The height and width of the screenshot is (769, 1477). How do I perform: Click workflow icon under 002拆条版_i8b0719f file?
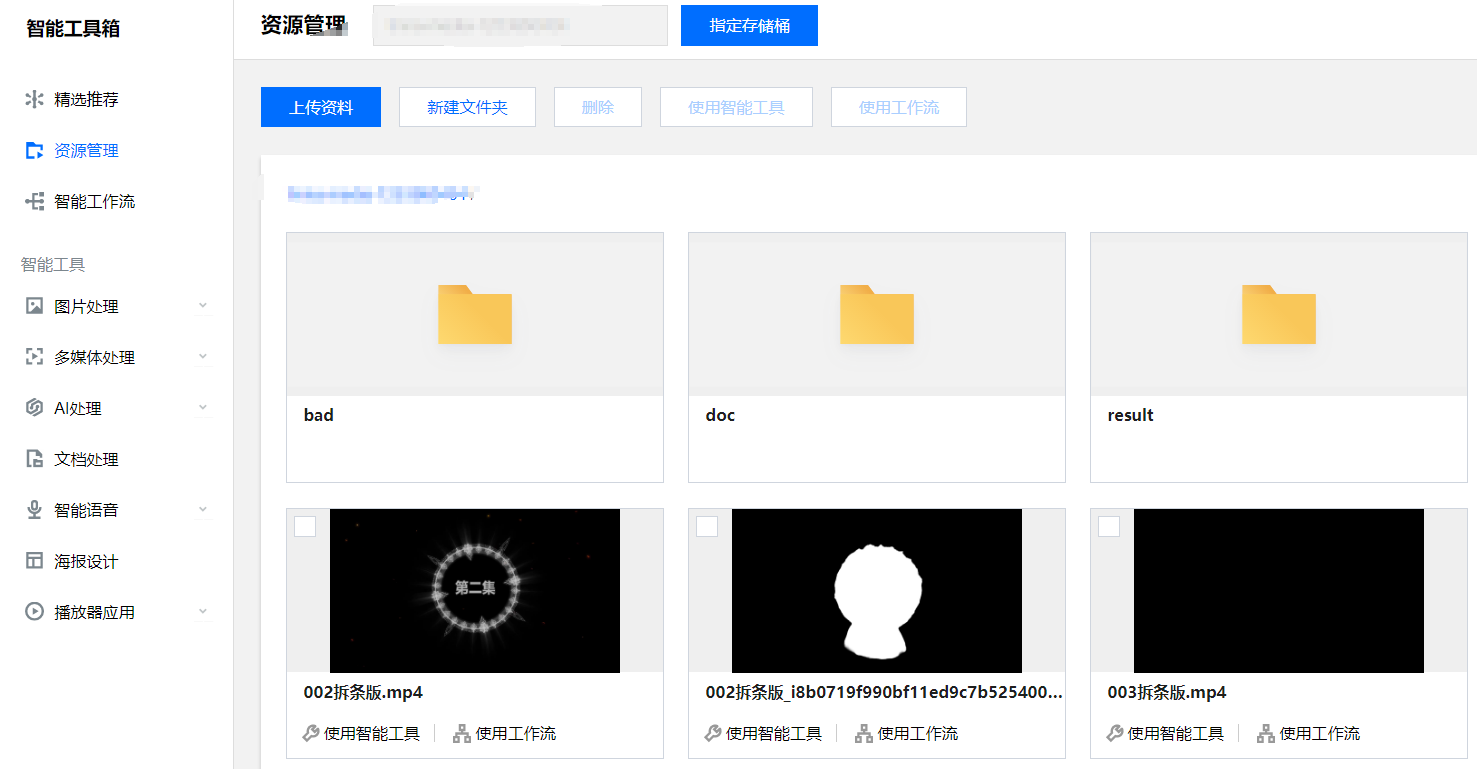tap(864, 733)
